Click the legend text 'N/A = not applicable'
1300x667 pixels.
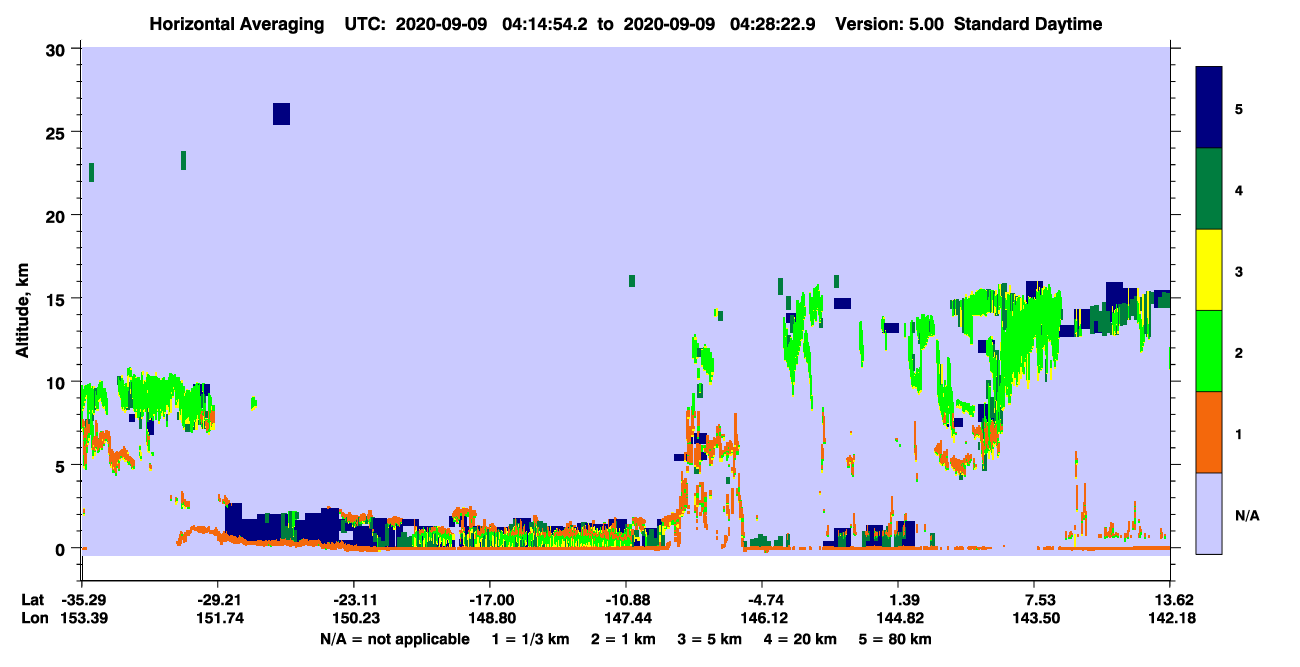pyautogui.click(x=394, y=639)
